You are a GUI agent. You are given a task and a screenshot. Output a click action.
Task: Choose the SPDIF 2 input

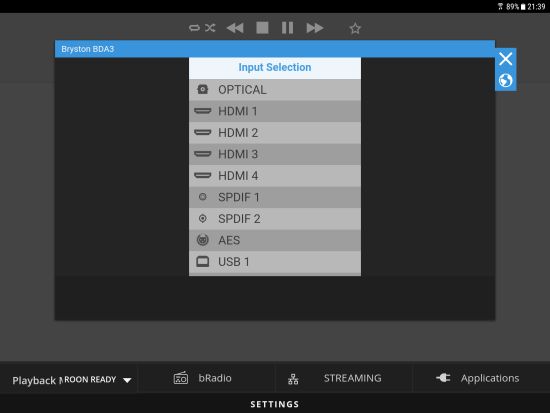(275, 219)
